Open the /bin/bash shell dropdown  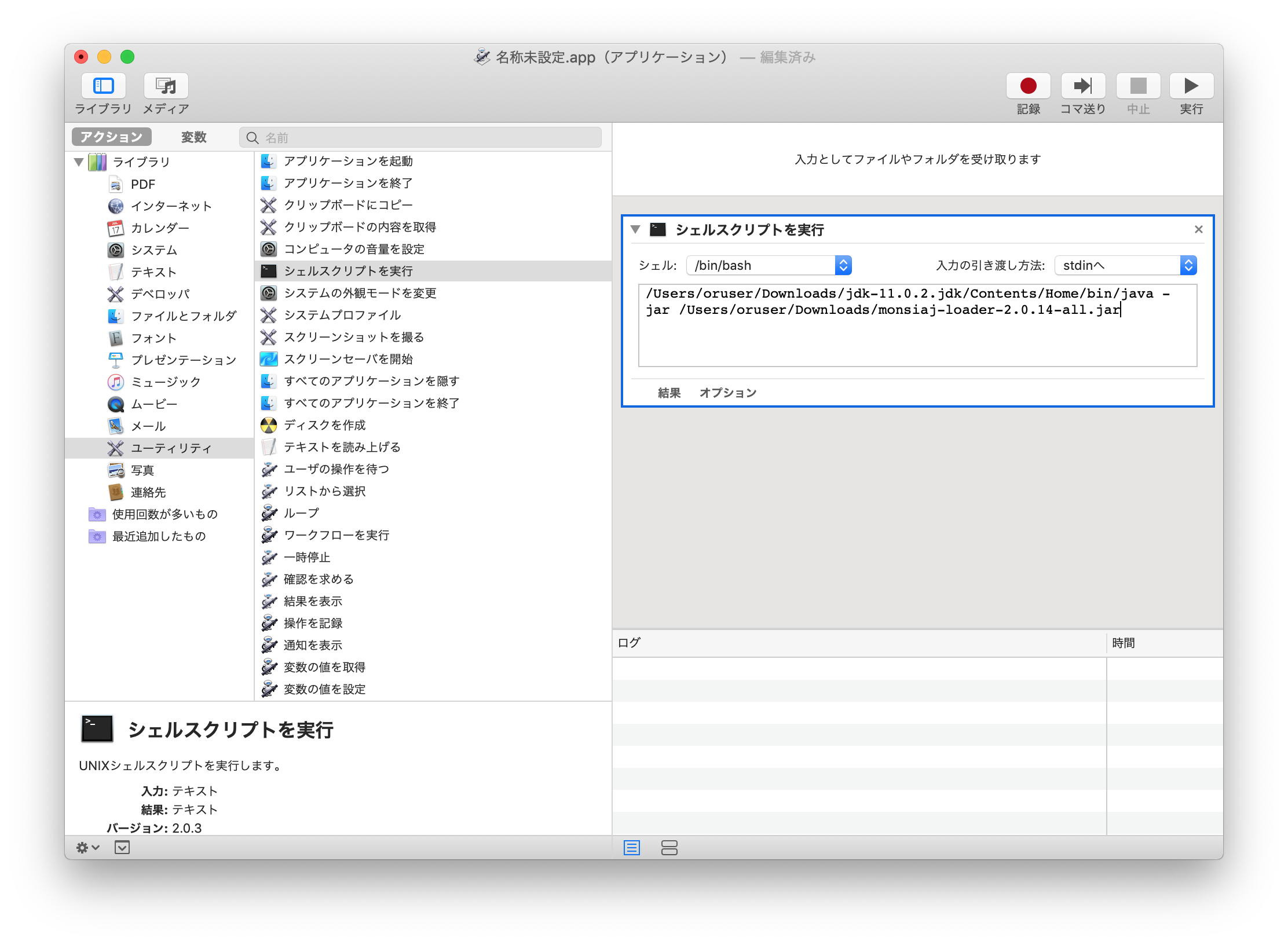click(x=769, y=265)
